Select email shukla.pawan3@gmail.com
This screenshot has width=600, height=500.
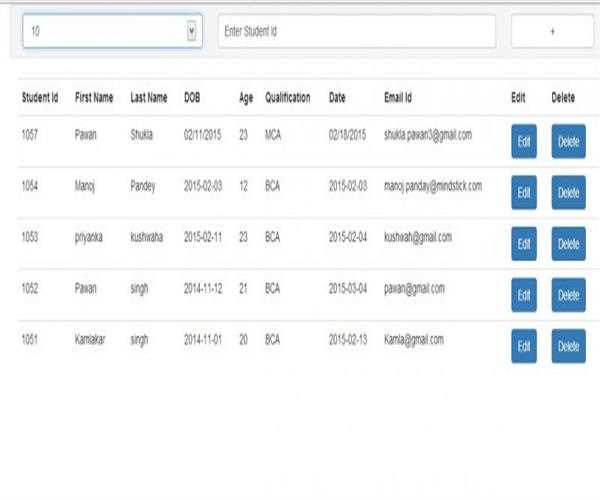pyautogui.click(x=427, y=134)
